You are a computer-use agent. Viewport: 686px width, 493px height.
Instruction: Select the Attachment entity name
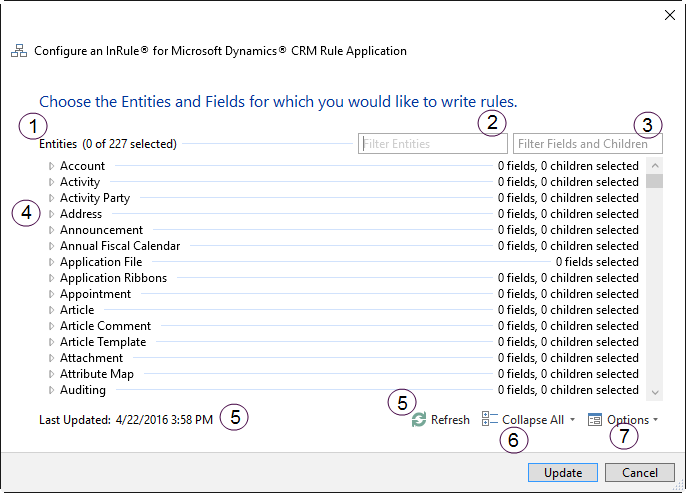(x=91, y=358)
